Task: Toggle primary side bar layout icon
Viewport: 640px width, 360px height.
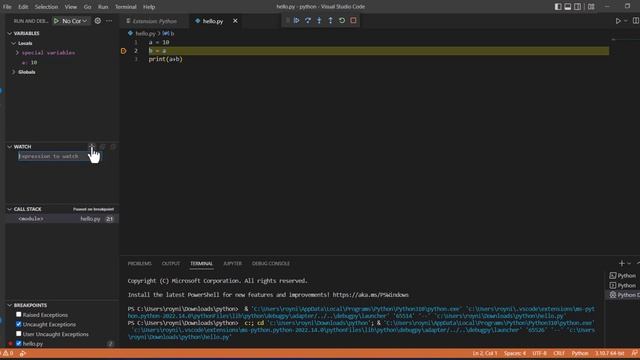Action: [558, 7]
